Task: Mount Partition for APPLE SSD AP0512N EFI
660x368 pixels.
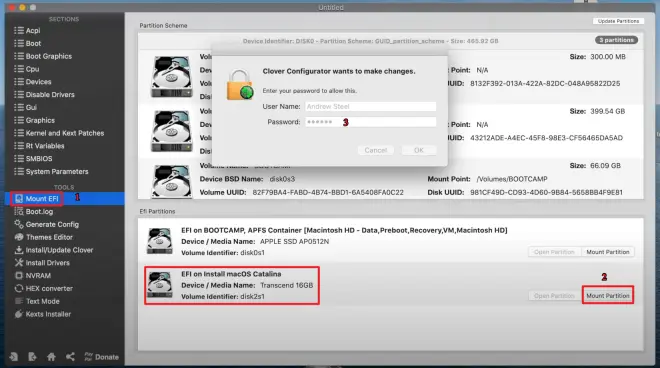Action: coord(608,252)
